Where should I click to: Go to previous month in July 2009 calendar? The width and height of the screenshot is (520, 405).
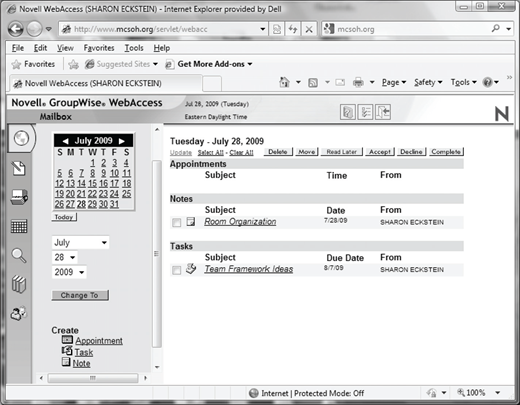coord(65,141)
